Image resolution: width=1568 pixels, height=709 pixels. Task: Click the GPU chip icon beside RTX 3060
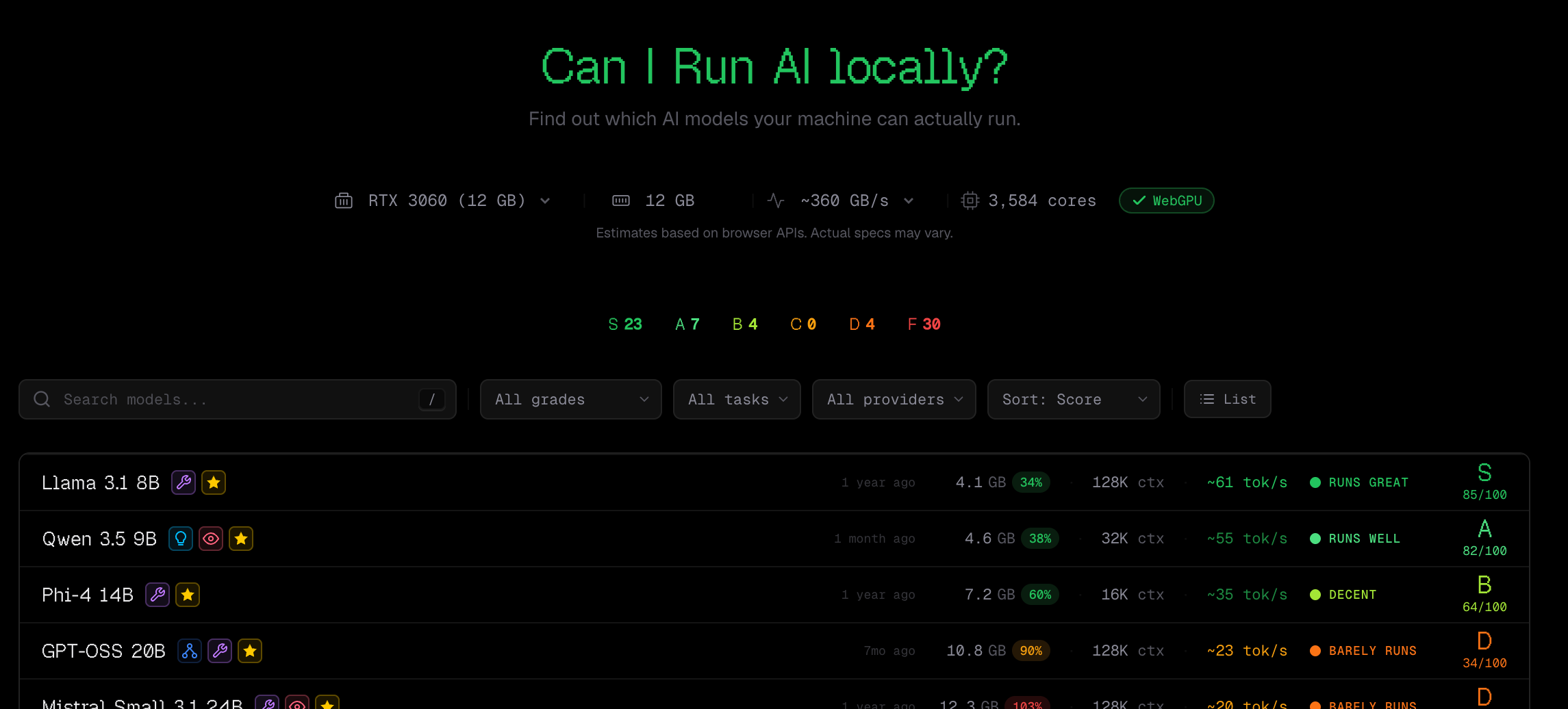(x=344, y=201)
